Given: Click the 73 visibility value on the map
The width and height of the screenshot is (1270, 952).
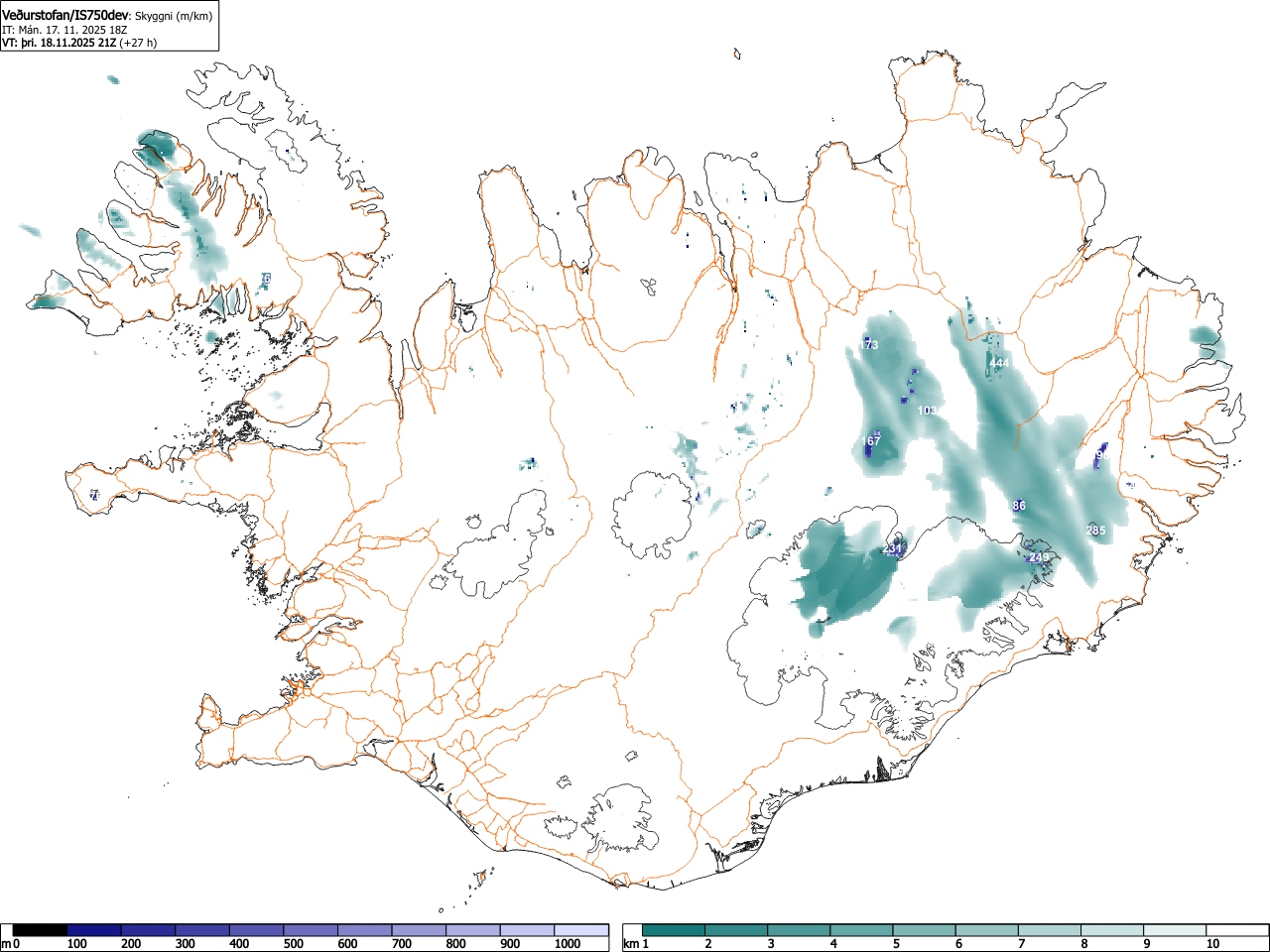Looking at the screenshot, I should (x=871, y=345).
